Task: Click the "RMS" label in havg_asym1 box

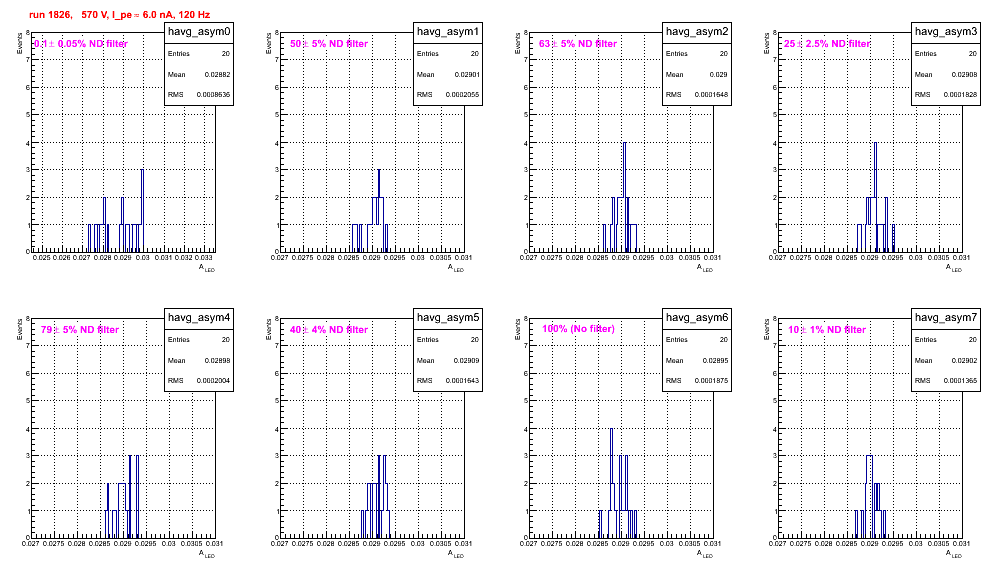Action: [424, 95]
